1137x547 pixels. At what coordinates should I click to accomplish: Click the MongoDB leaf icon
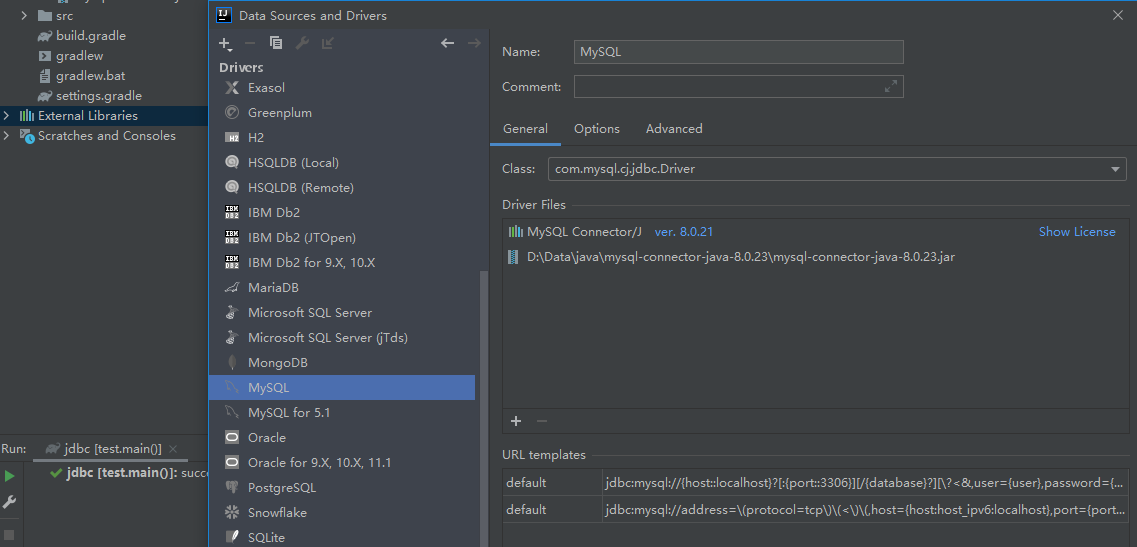pyautogui.click(x=232, y=363)
